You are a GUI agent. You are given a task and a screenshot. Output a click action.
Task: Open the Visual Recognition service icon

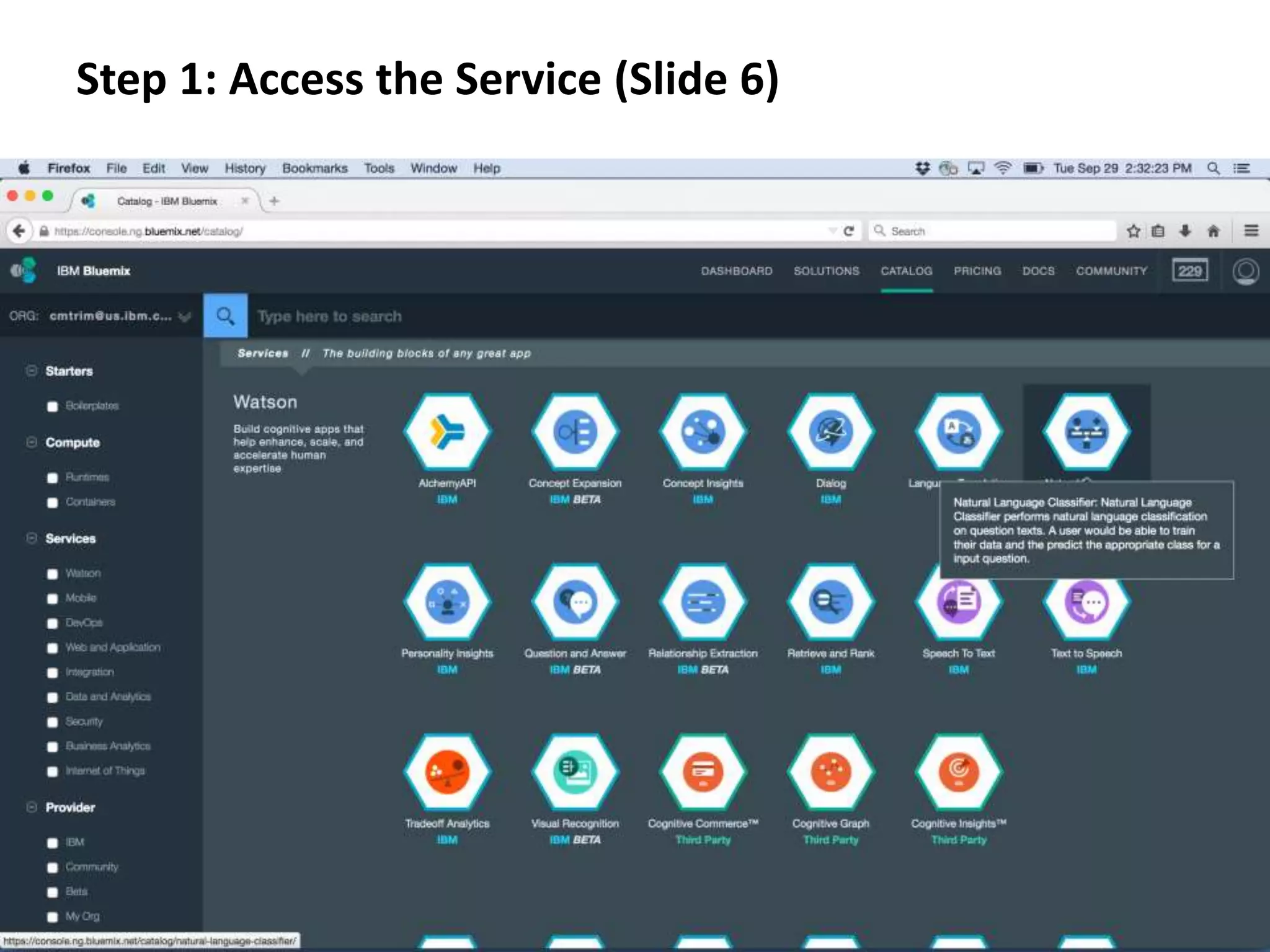[575, 772]
